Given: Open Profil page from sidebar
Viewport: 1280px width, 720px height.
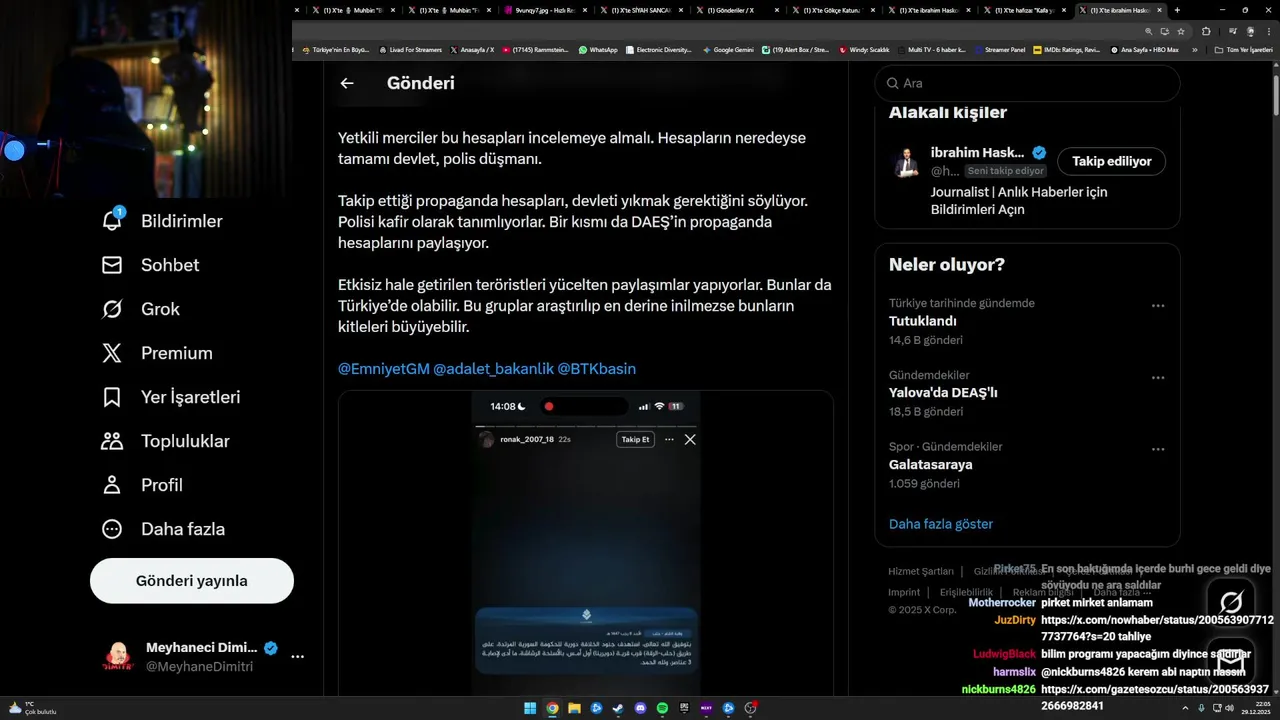Looking at the screenshot, I should coord(142,485).
